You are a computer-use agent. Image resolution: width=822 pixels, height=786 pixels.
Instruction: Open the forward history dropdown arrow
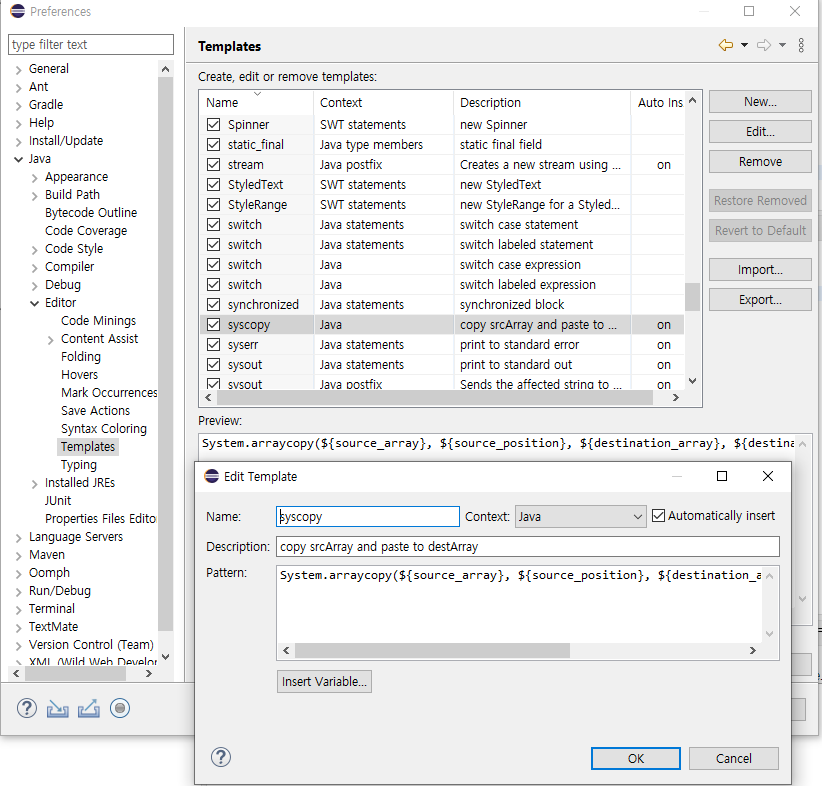click(782, 45)
